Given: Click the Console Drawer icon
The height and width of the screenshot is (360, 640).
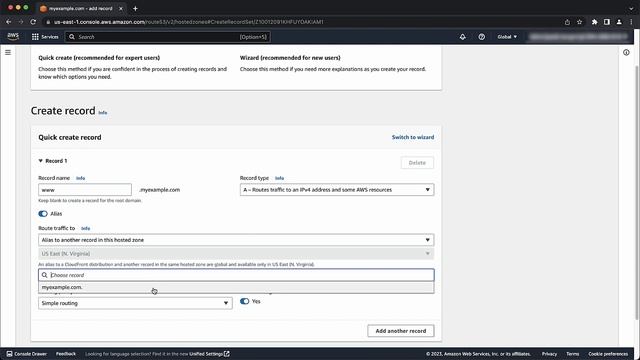Looking at the screenshot, I should [9, 354].
